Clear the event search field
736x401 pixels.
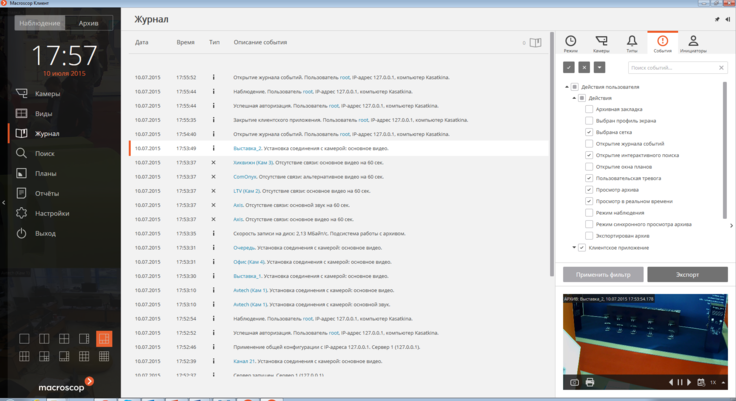[721, 68]
